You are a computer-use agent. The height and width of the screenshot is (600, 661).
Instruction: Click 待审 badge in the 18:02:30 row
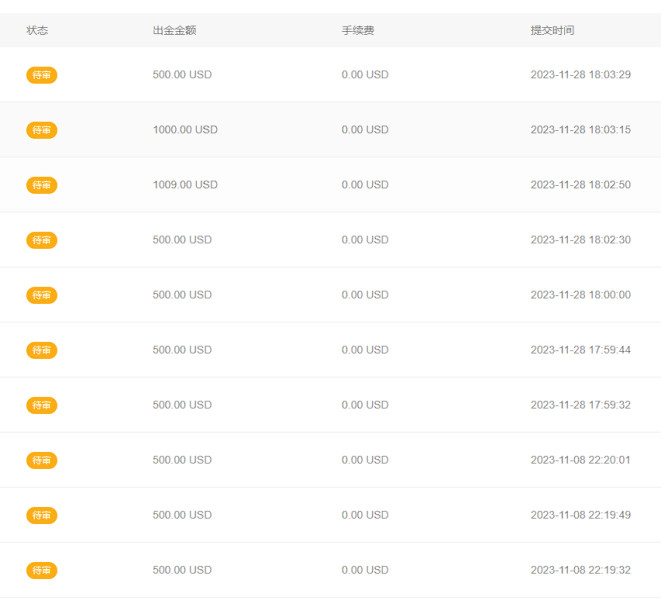click(x=42, y=240)
